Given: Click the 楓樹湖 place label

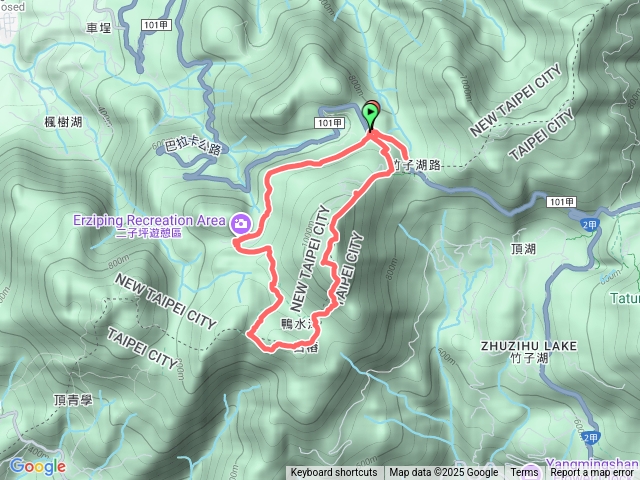Looking at the screenshot, I should [63, 122].
